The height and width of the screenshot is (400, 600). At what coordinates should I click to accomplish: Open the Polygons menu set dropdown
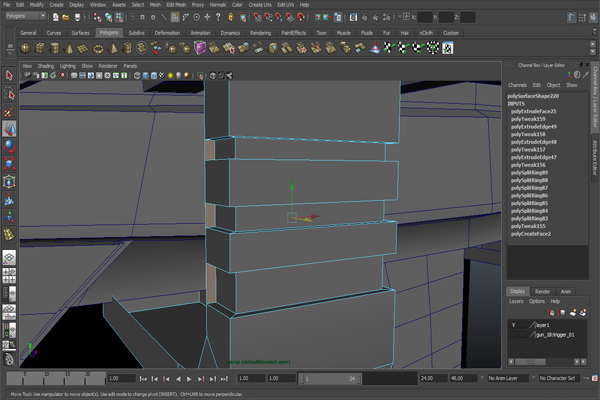[26, 16]
